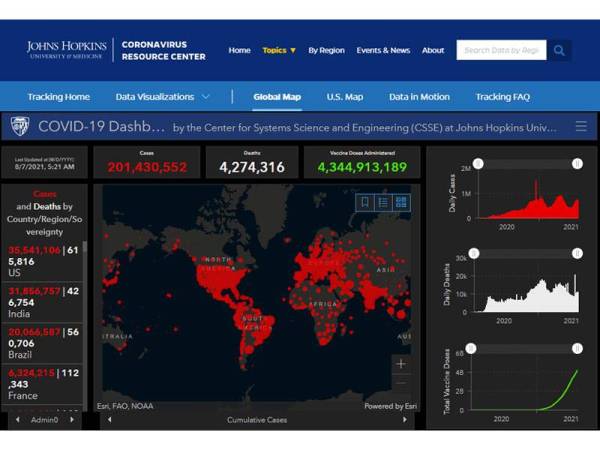600x450 pixels.
Task: Expand the Topics dropdown menu
Action: (x=279, y=50)
